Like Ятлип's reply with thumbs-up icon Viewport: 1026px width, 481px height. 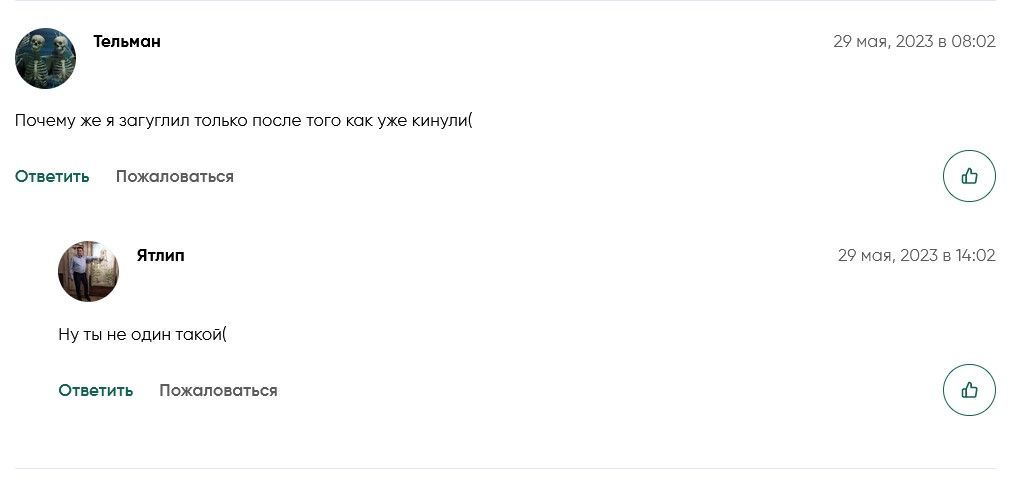pos(969,390)
